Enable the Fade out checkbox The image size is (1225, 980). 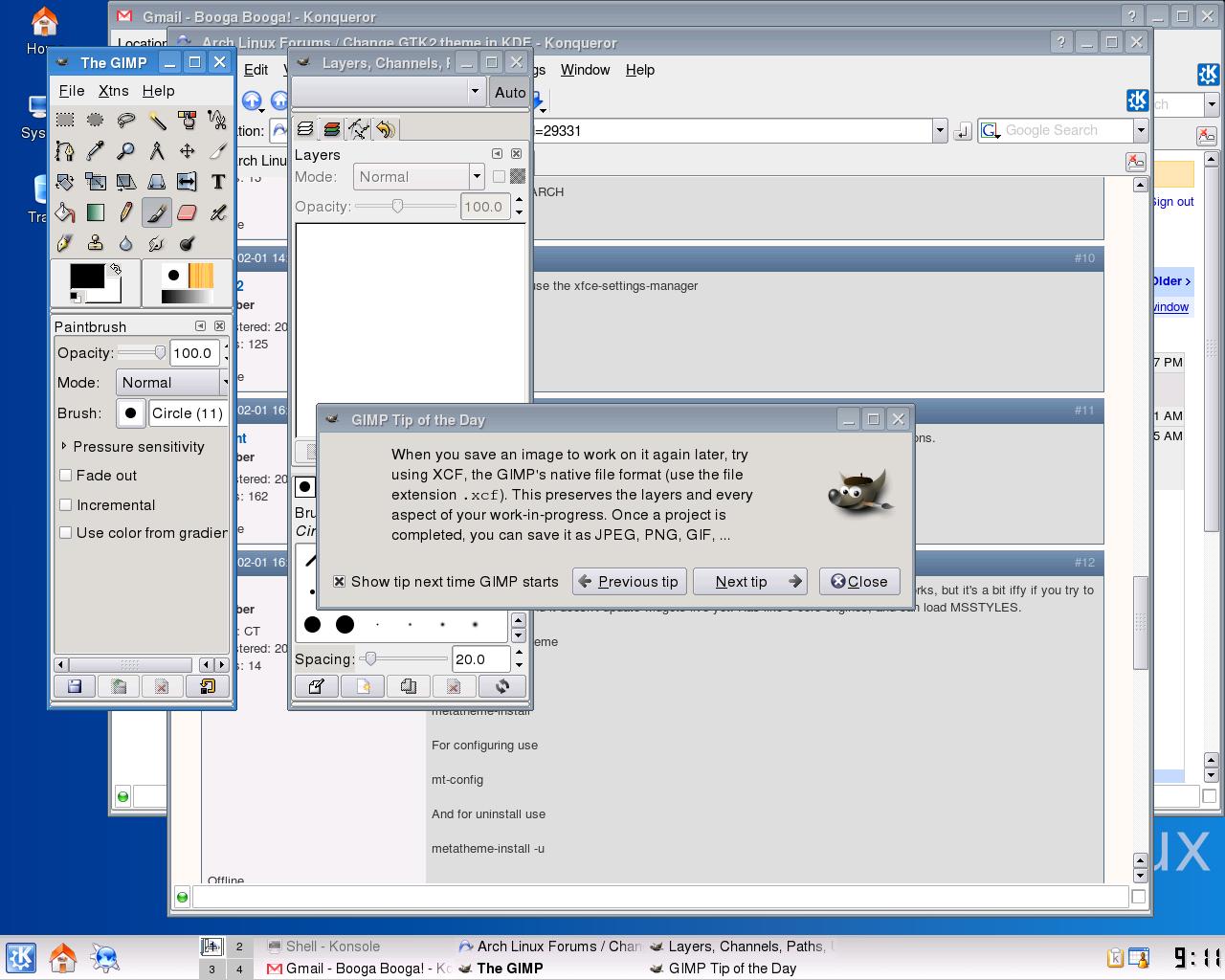[66, 475]
